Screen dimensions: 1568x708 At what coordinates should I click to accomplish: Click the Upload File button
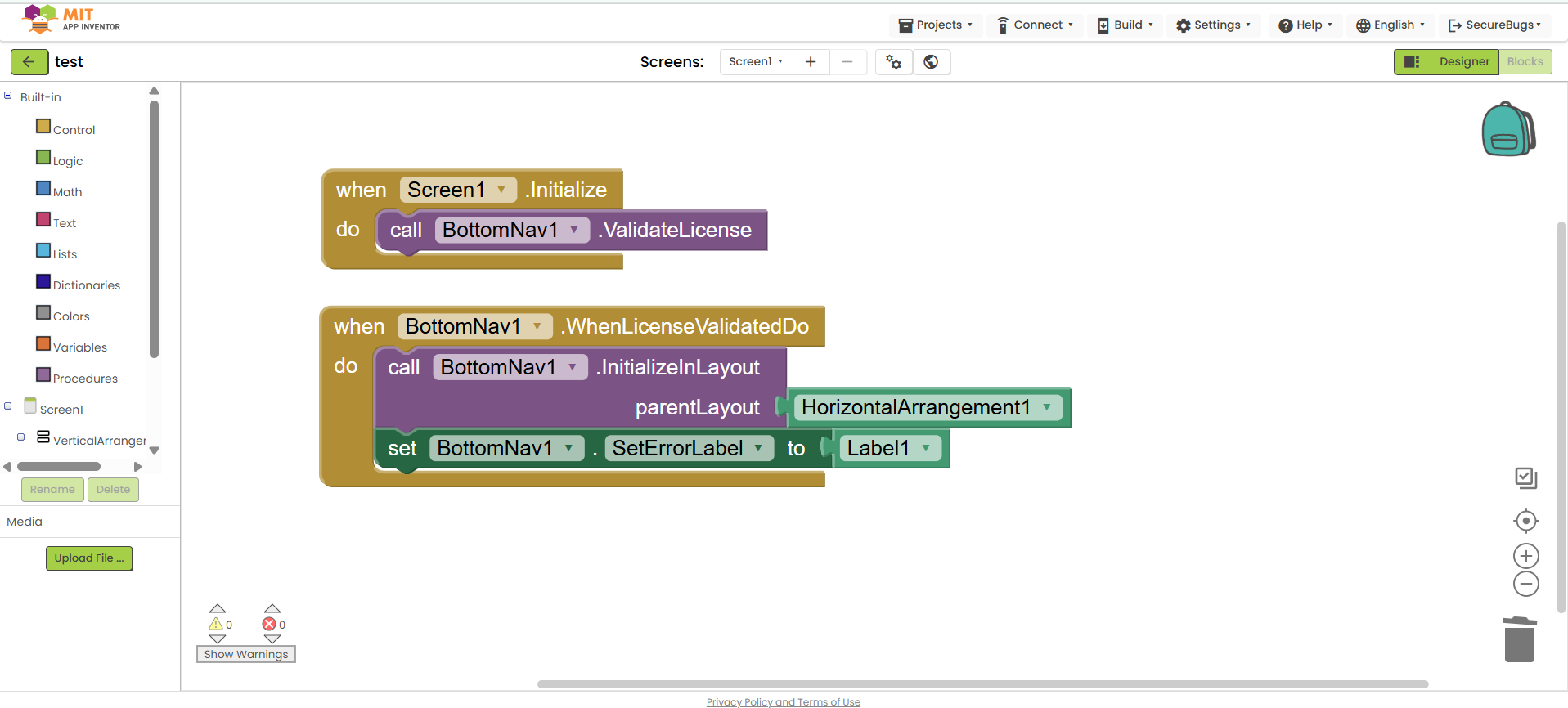[x=89, y=558]
